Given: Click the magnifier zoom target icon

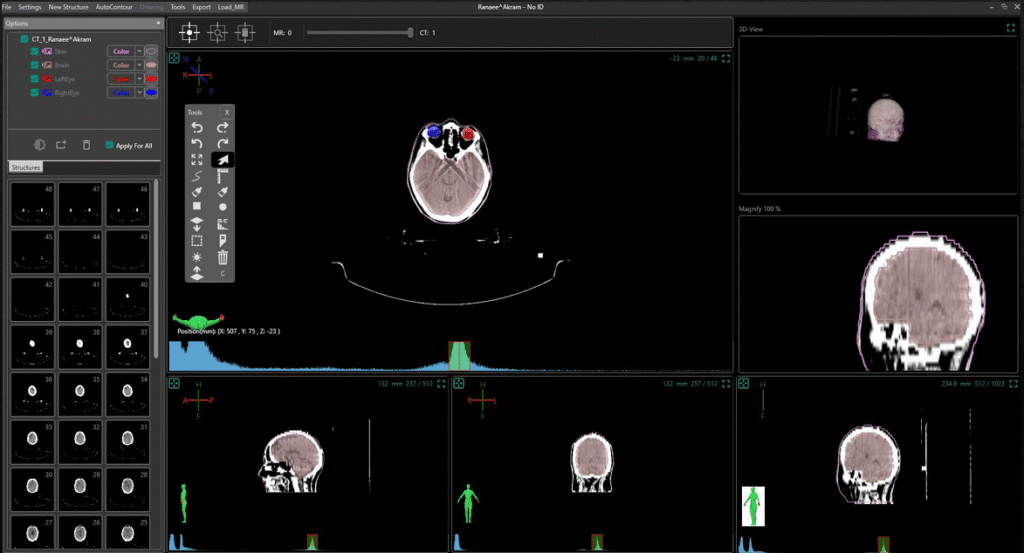Looking at the screenshot, I should pos(217,33).
